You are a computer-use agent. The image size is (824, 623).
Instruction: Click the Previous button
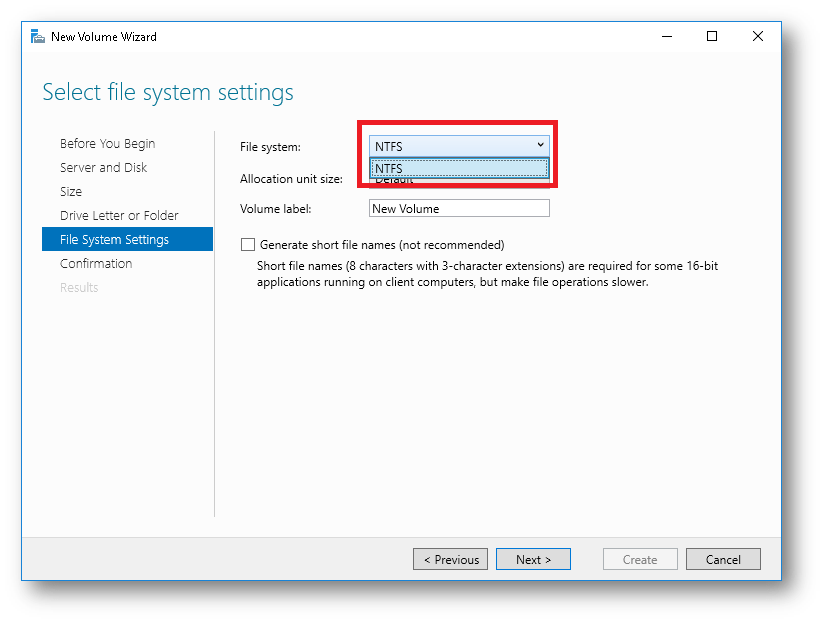pos(450,559)
